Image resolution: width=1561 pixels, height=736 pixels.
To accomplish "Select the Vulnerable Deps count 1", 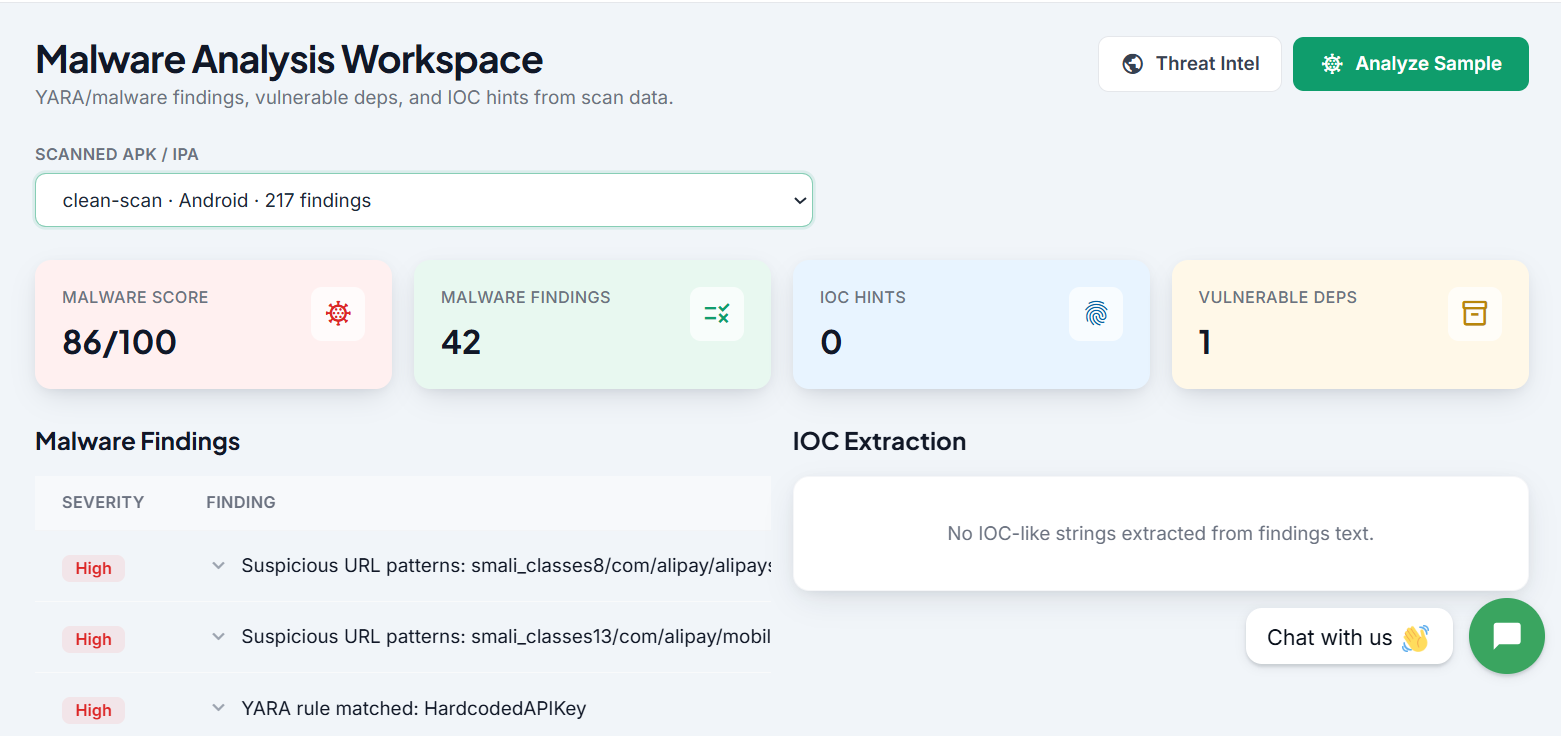I will point(1205,342).
